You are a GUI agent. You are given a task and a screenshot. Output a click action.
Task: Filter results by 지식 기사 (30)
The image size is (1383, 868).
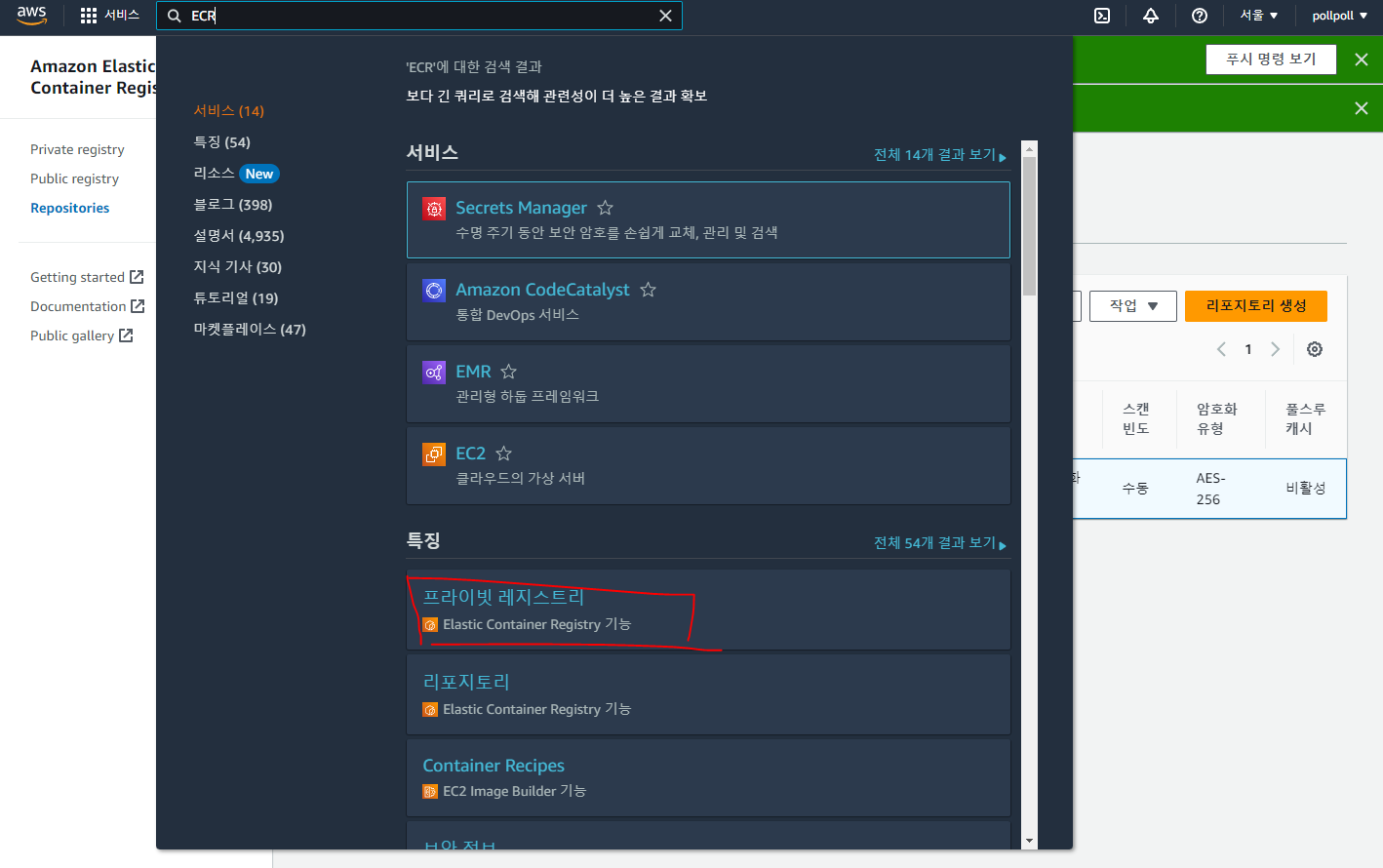tap(237, 266)
